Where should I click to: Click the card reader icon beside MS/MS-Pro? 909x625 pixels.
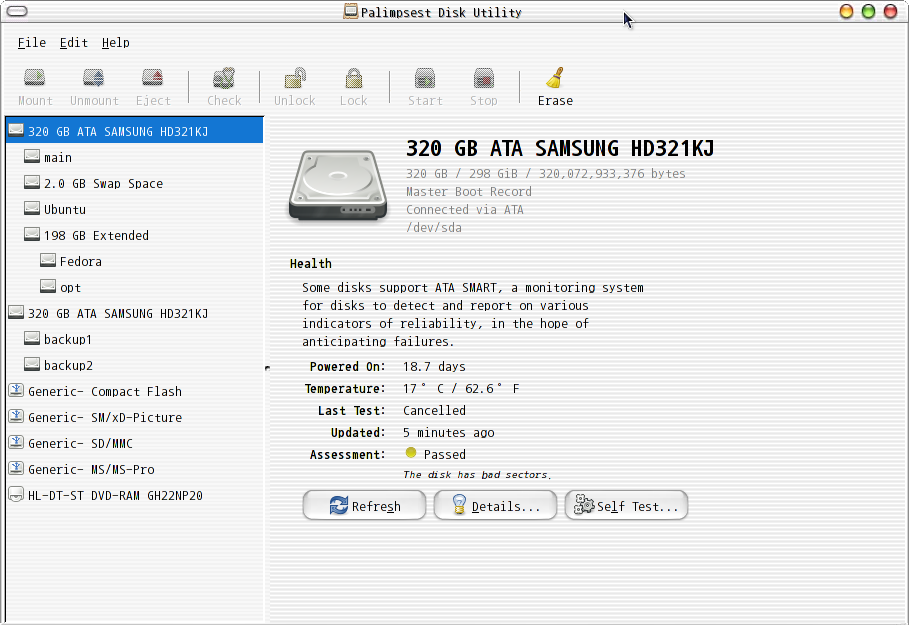coord(16,468)
